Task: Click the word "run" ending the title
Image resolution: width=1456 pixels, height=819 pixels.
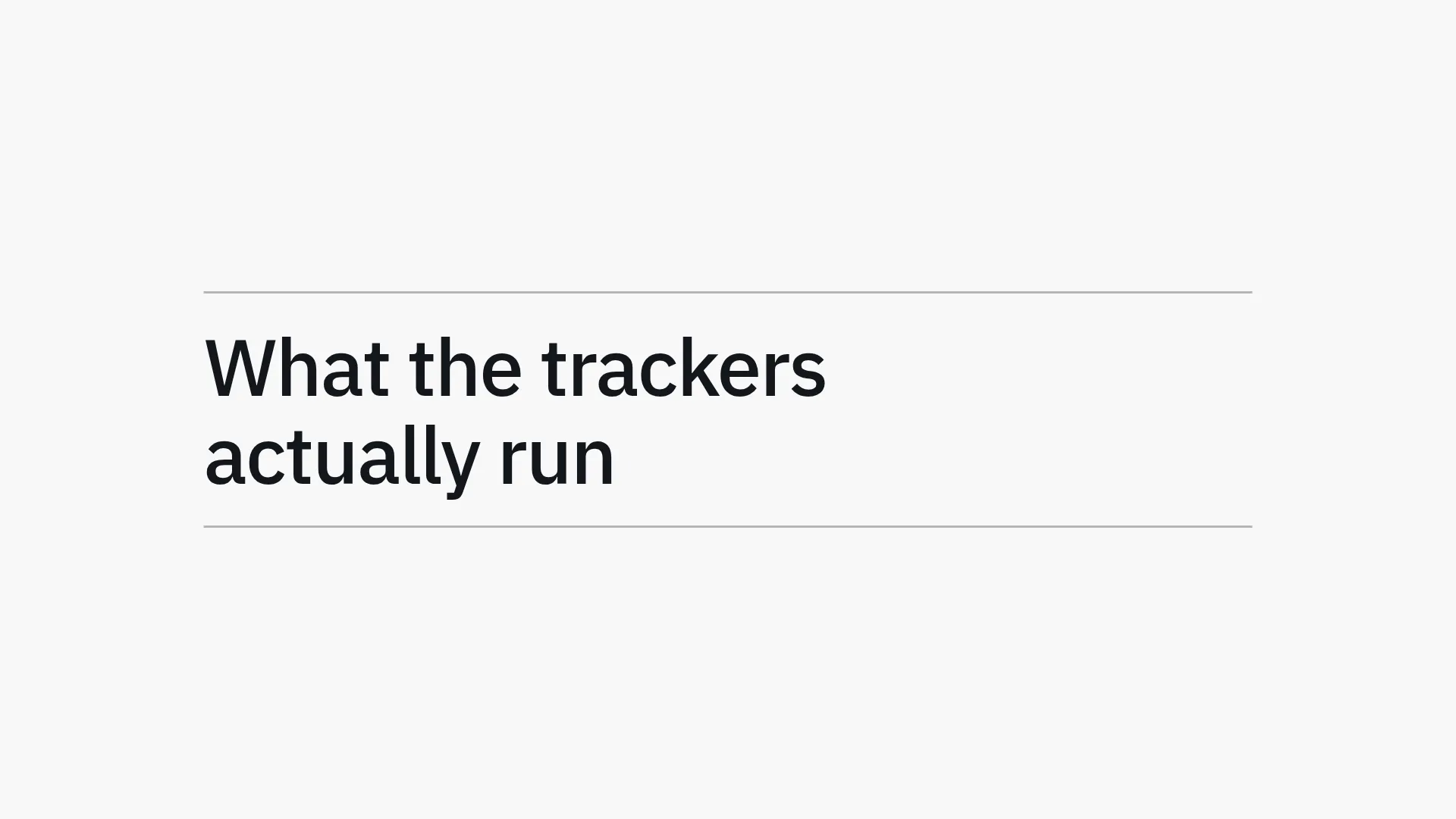Action: (x=557, y=462)
